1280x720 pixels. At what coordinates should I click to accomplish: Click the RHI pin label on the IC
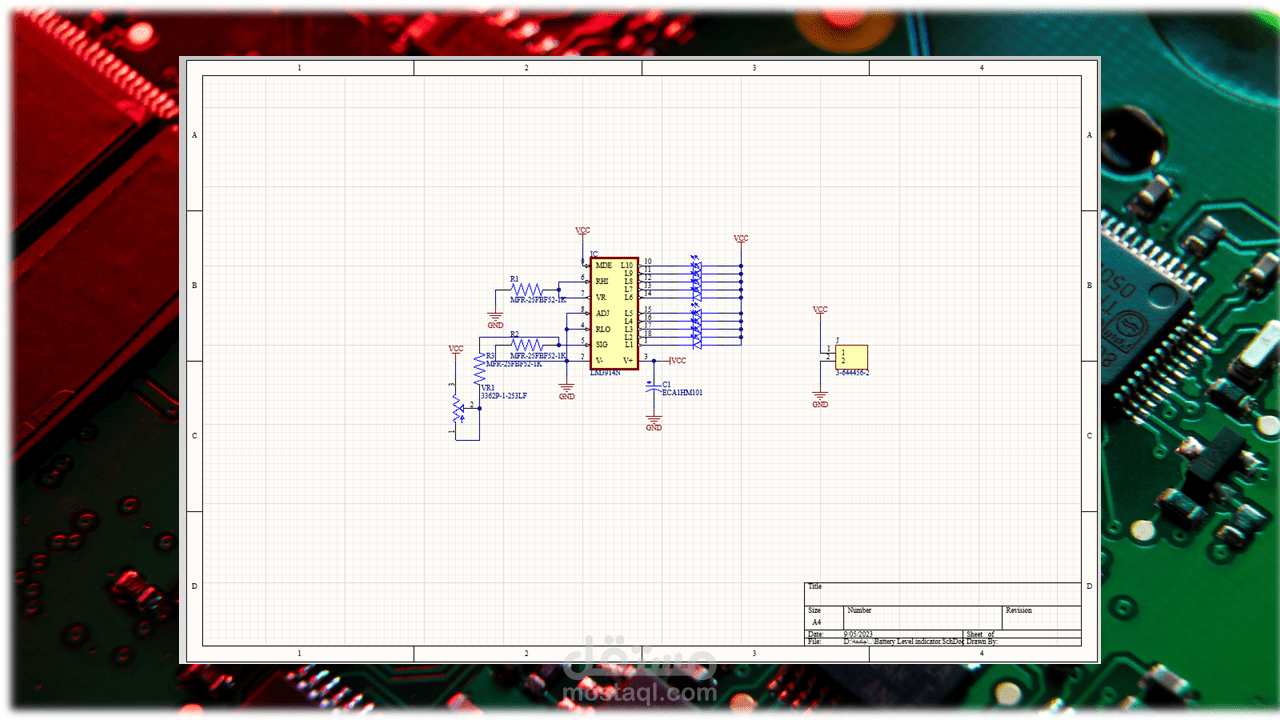pos(602,281)
